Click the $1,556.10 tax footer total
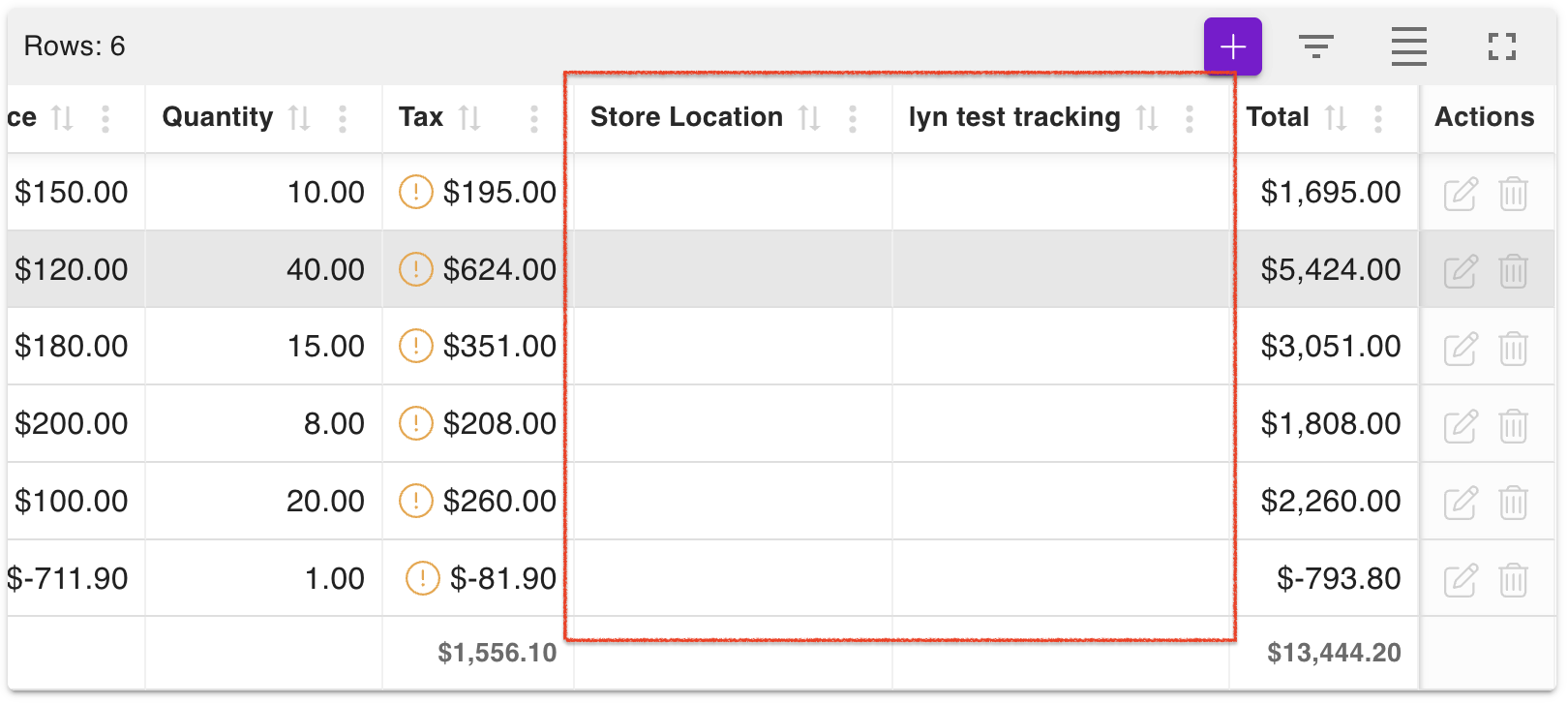The image size is (1568, 705). point(498,653)
